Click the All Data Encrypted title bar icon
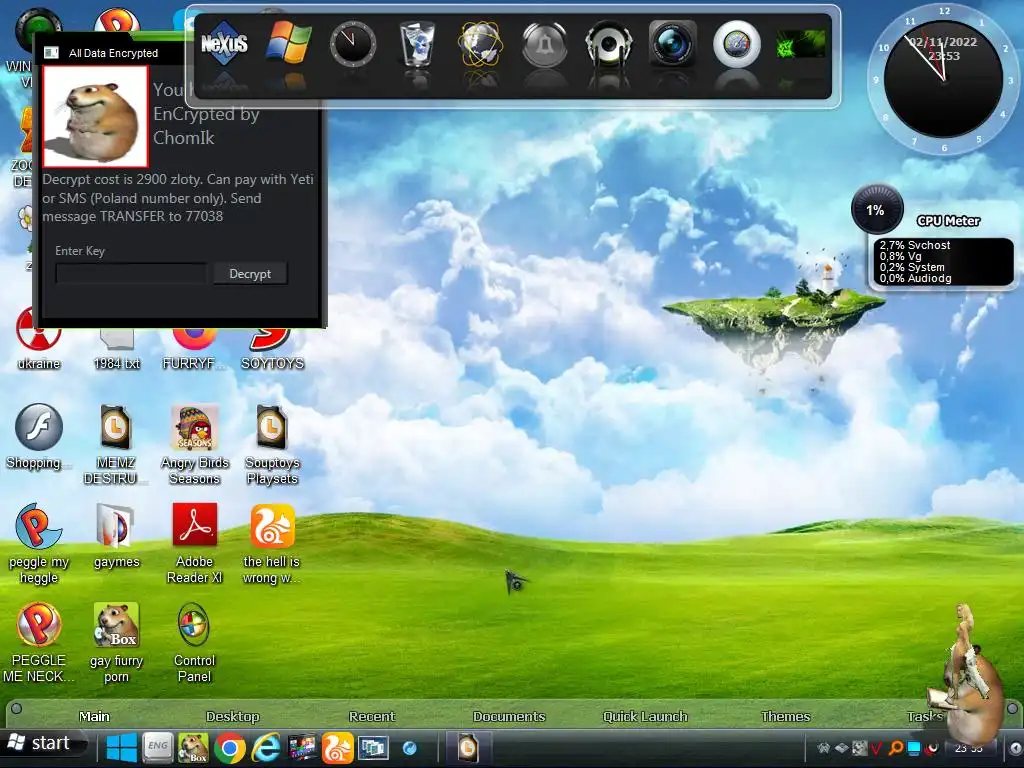This screenshot has height=768, width=1024. [51, 53]
